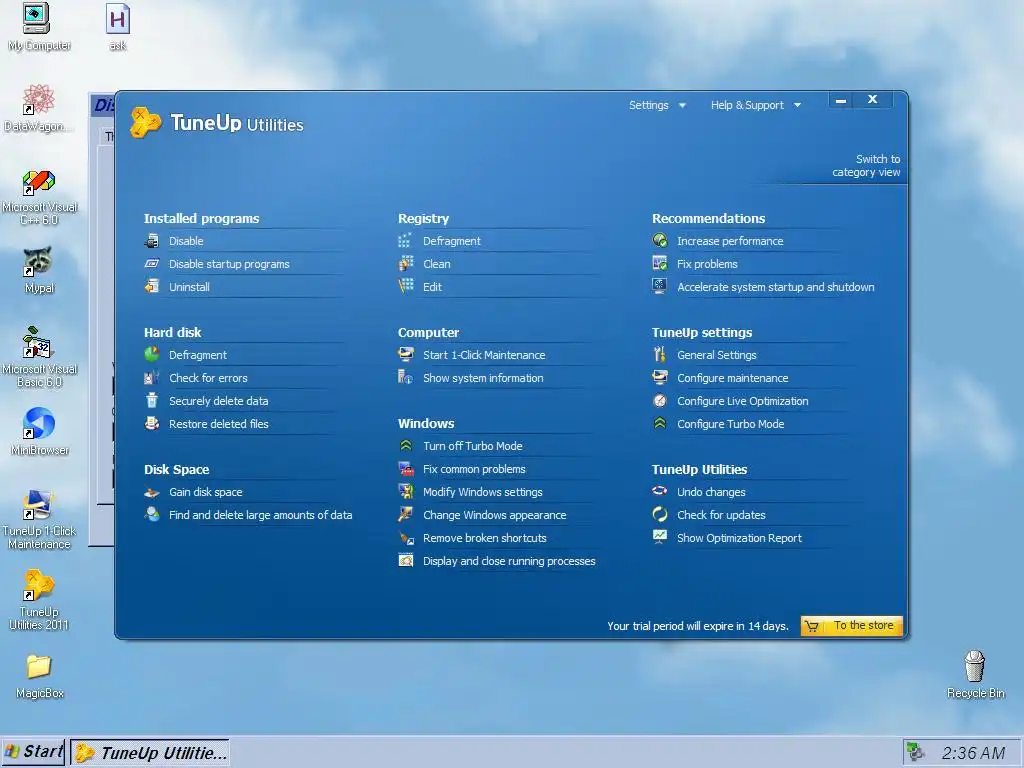Click the Registry Clean icon
1024x768 pixels.
click(x=406, y=264)
